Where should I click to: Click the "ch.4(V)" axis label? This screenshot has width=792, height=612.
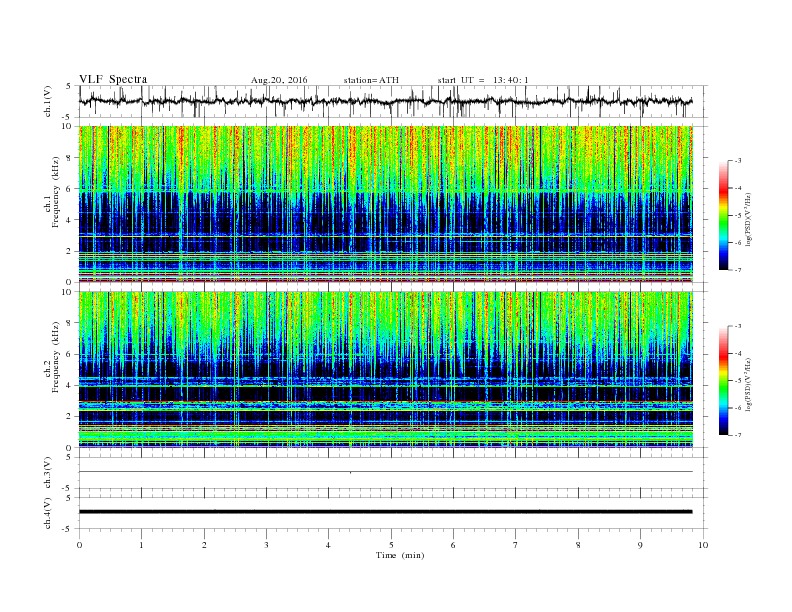coord(48,515)
